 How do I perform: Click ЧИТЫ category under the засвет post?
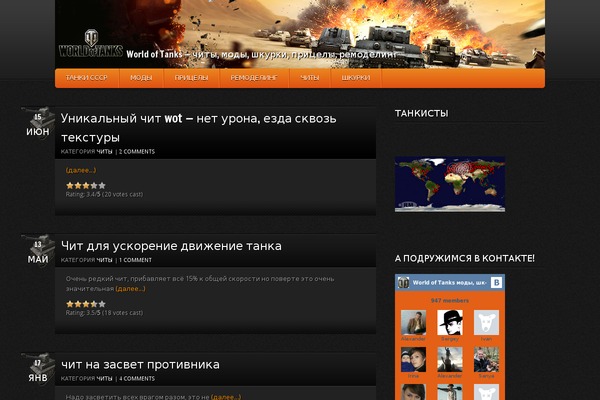coord(104,379)
